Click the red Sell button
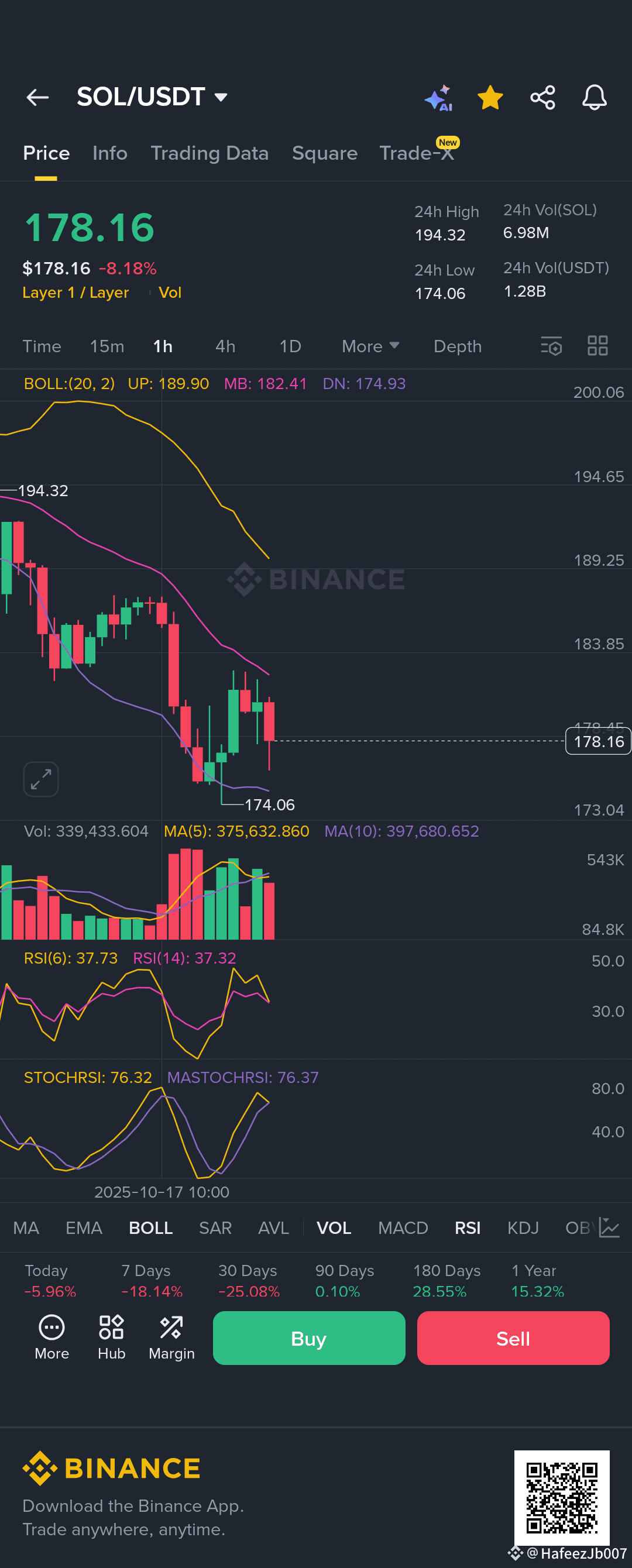 coord(513,1338)
